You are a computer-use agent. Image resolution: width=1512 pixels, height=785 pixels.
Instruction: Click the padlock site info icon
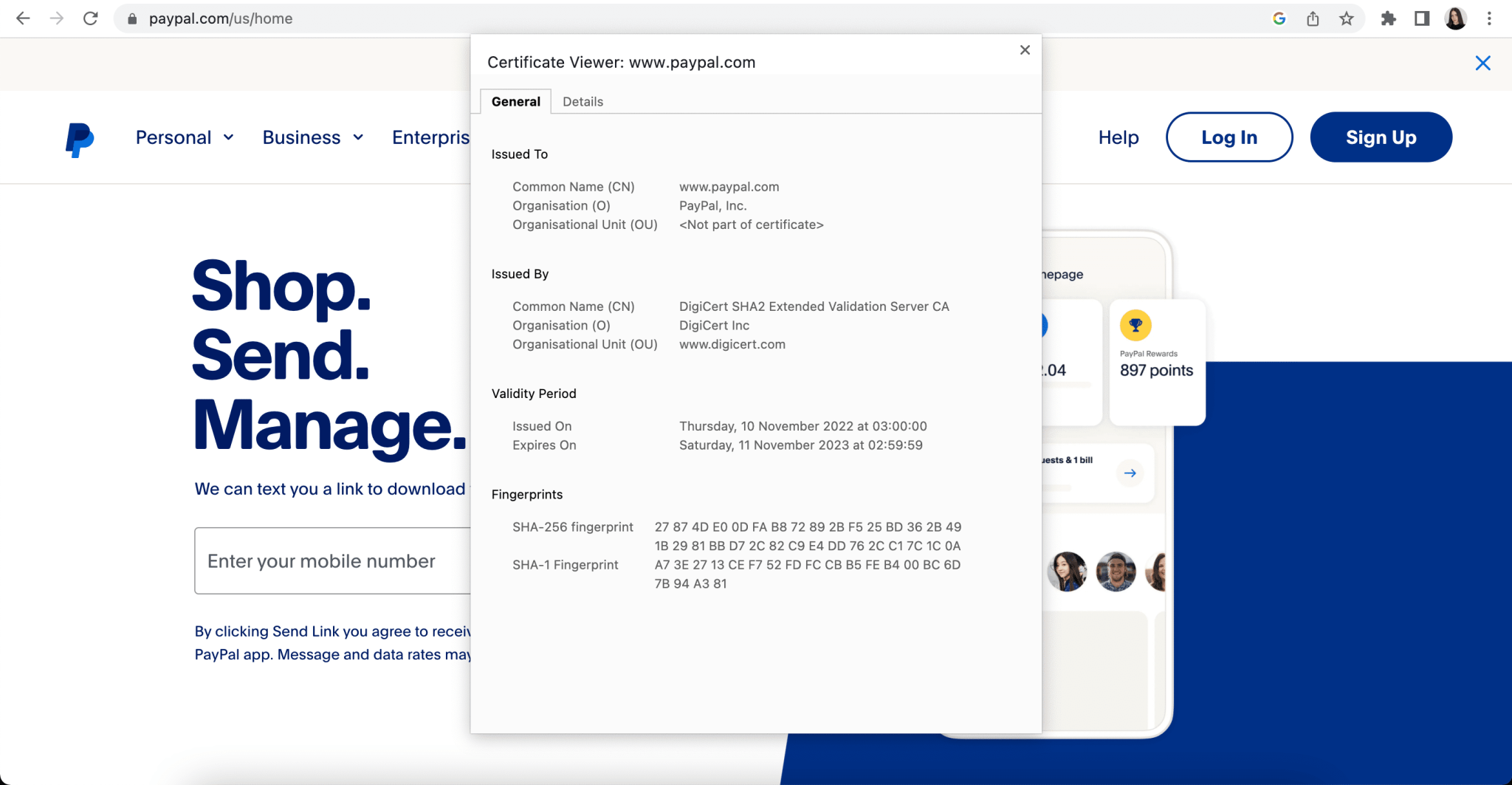coord(132,19)
